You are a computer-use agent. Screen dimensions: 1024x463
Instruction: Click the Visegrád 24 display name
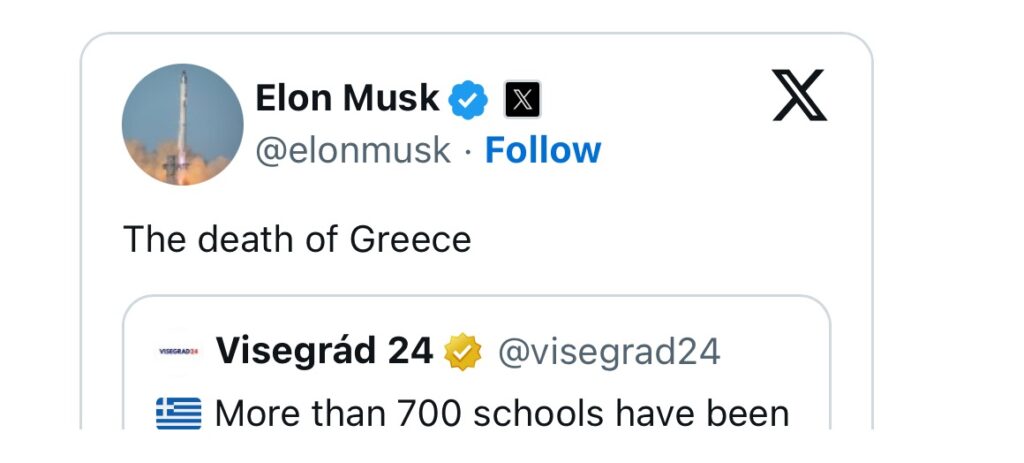[325, 351]
